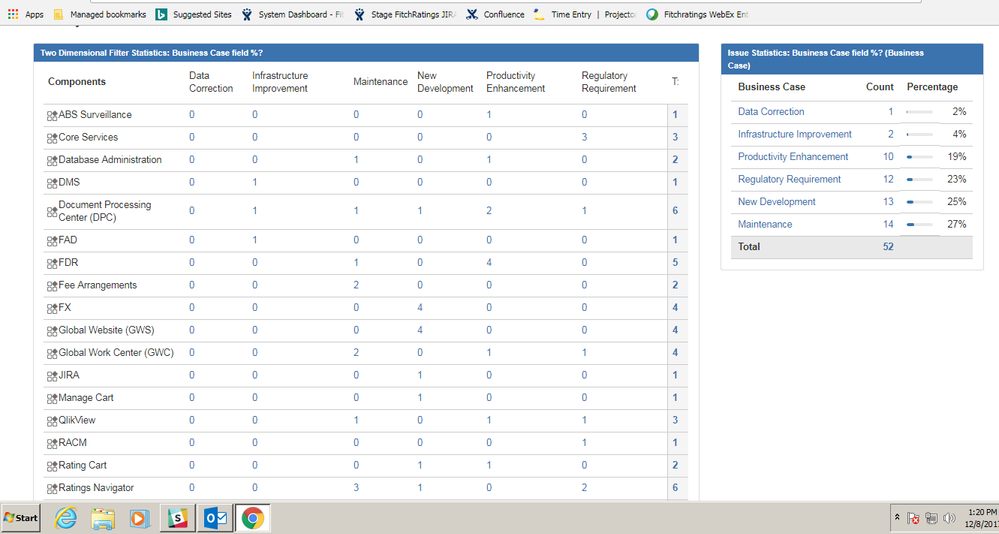Click component icon beside Ratings Navigator
999x534 pixels.
coord(52,489)
